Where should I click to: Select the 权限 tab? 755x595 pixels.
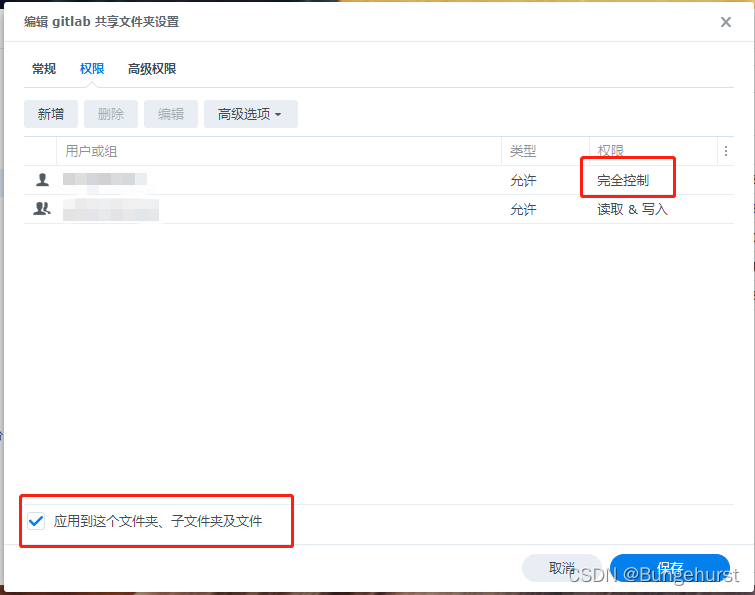(92, 69)
